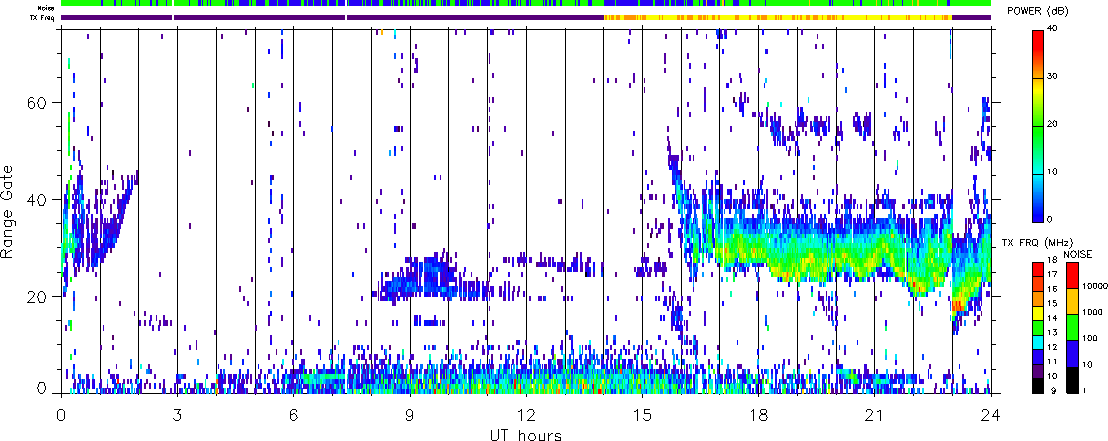Click the TX FRQ frequency colorbar

pos(1038,327)
